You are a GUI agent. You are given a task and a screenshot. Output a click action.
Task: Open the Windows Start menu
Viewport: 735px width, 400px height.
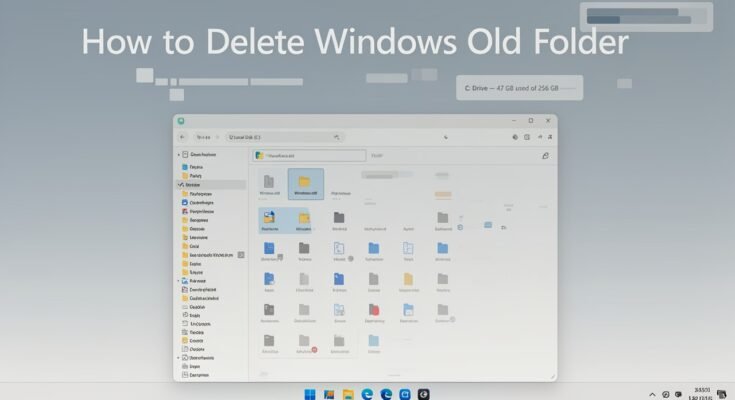coord(310,394)
